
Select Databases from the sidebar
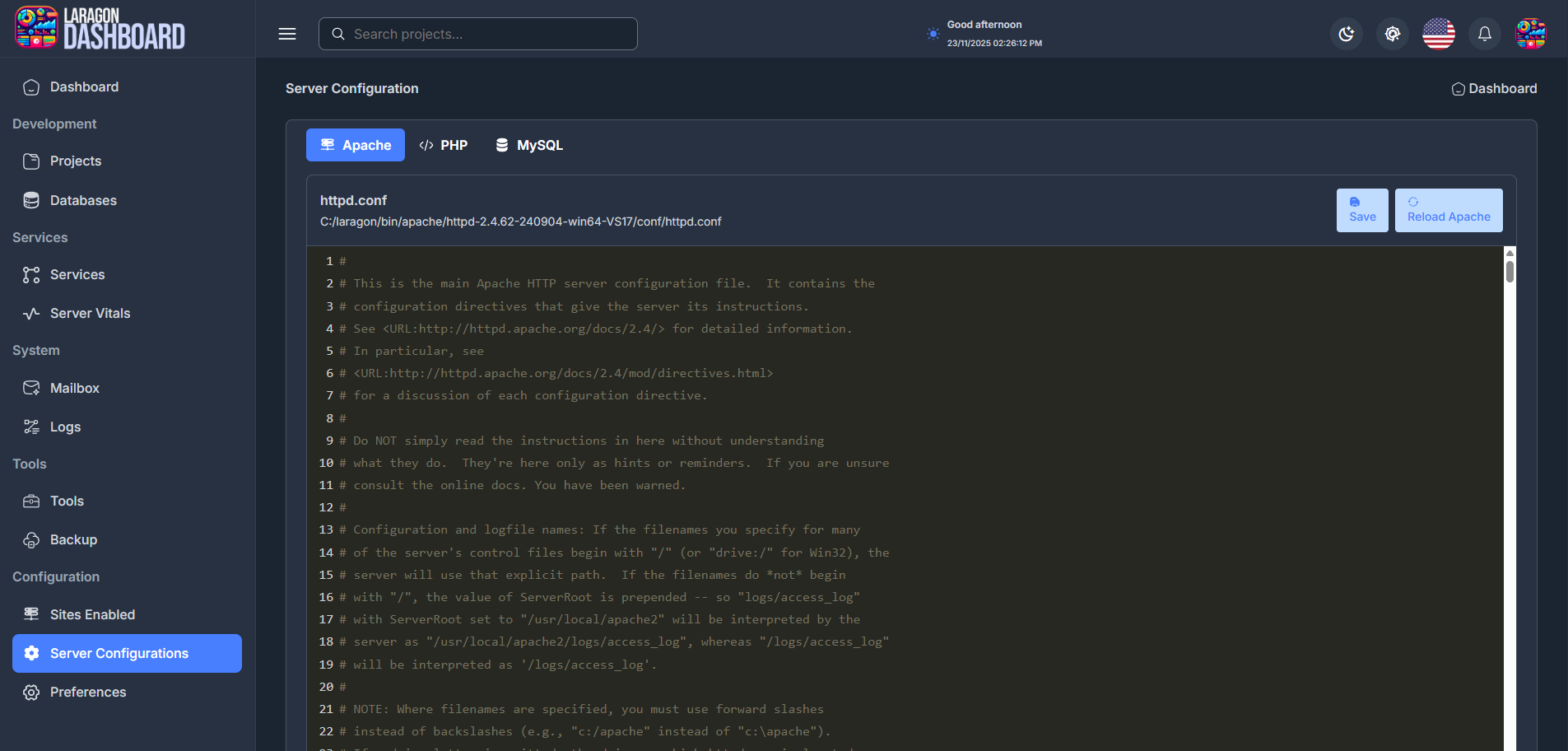83,200
